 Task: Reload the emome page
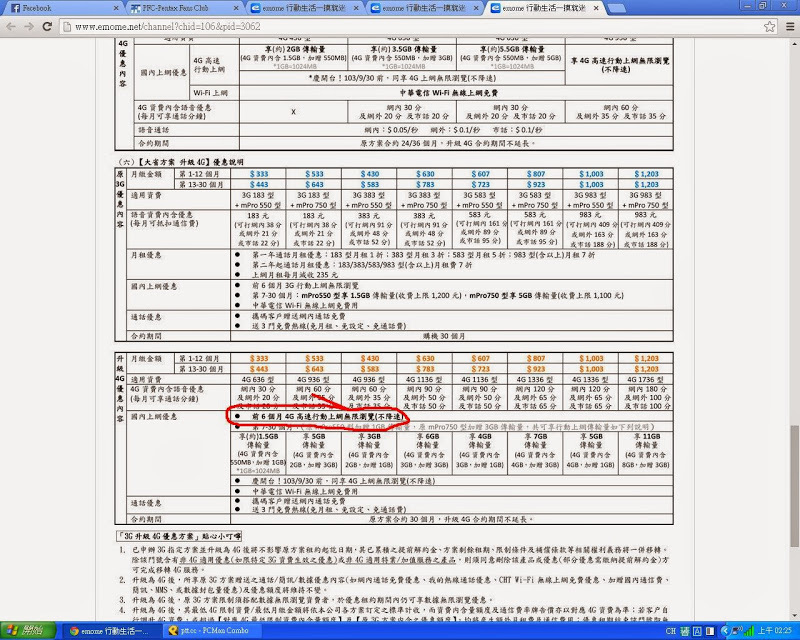47,27
